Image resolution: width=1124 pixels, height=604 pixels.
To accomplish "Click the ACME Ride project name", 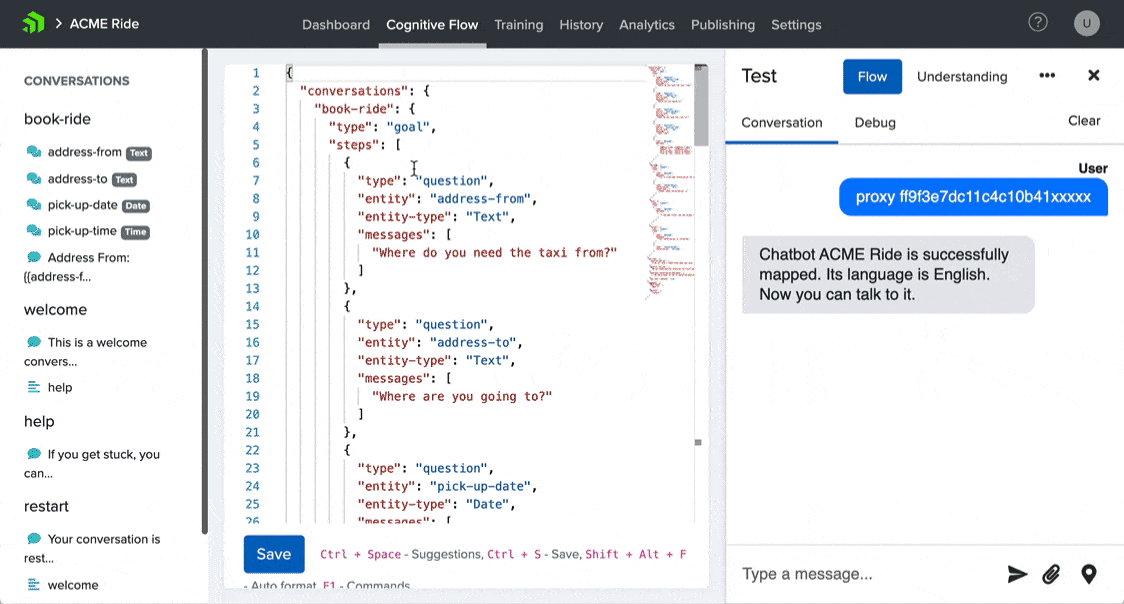I will click(104, 24).
